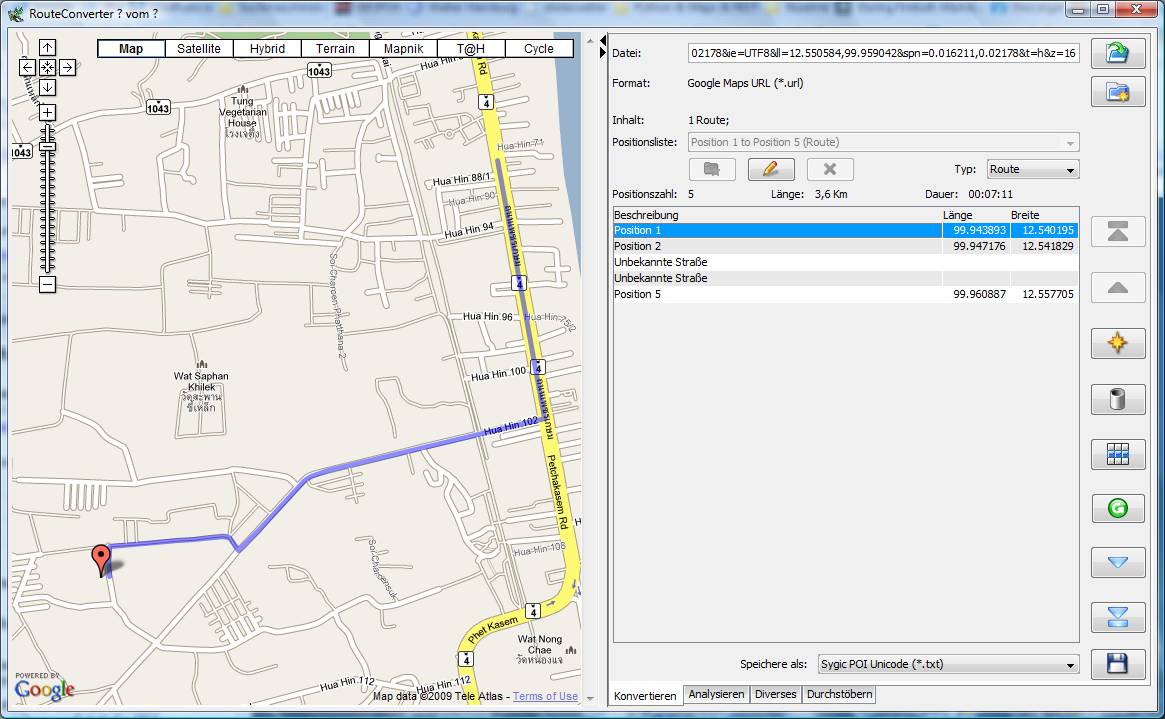Move selected position down with blue arrow
The width and height of the screenshot is (1165, 719).
(1117, 563)
